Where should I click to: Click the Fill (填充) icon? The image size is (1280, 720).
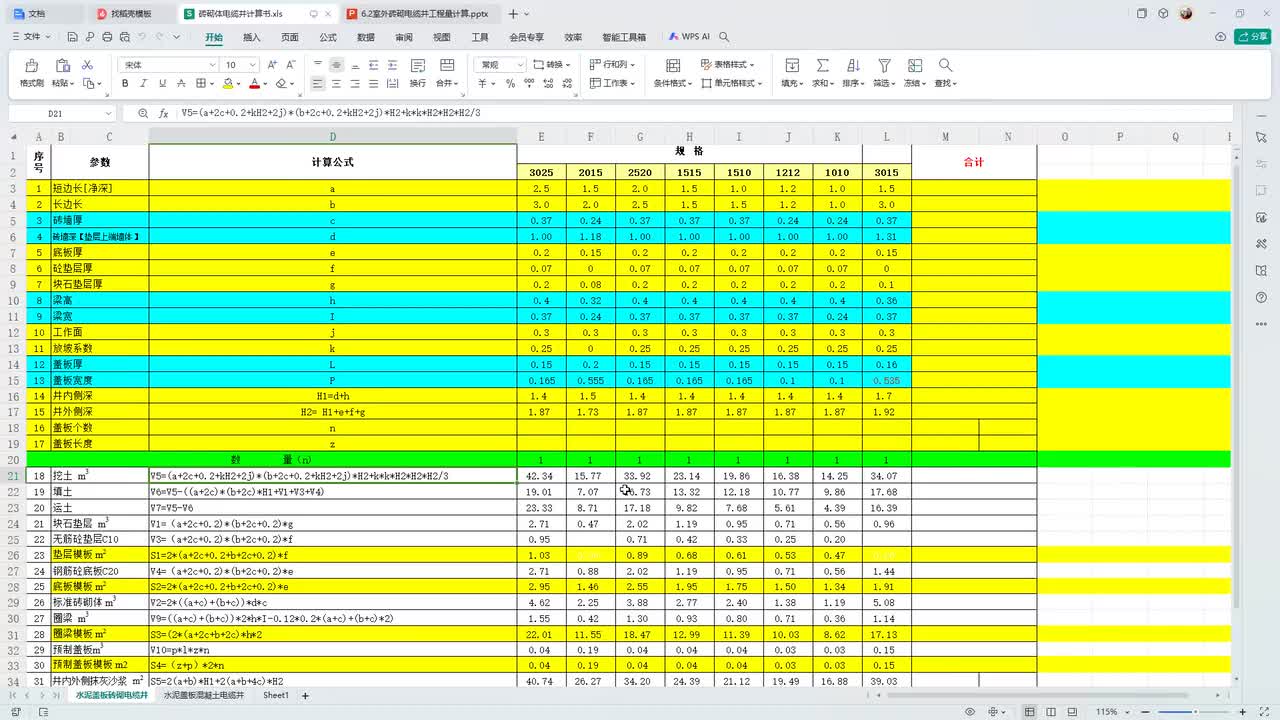[791, 65]
